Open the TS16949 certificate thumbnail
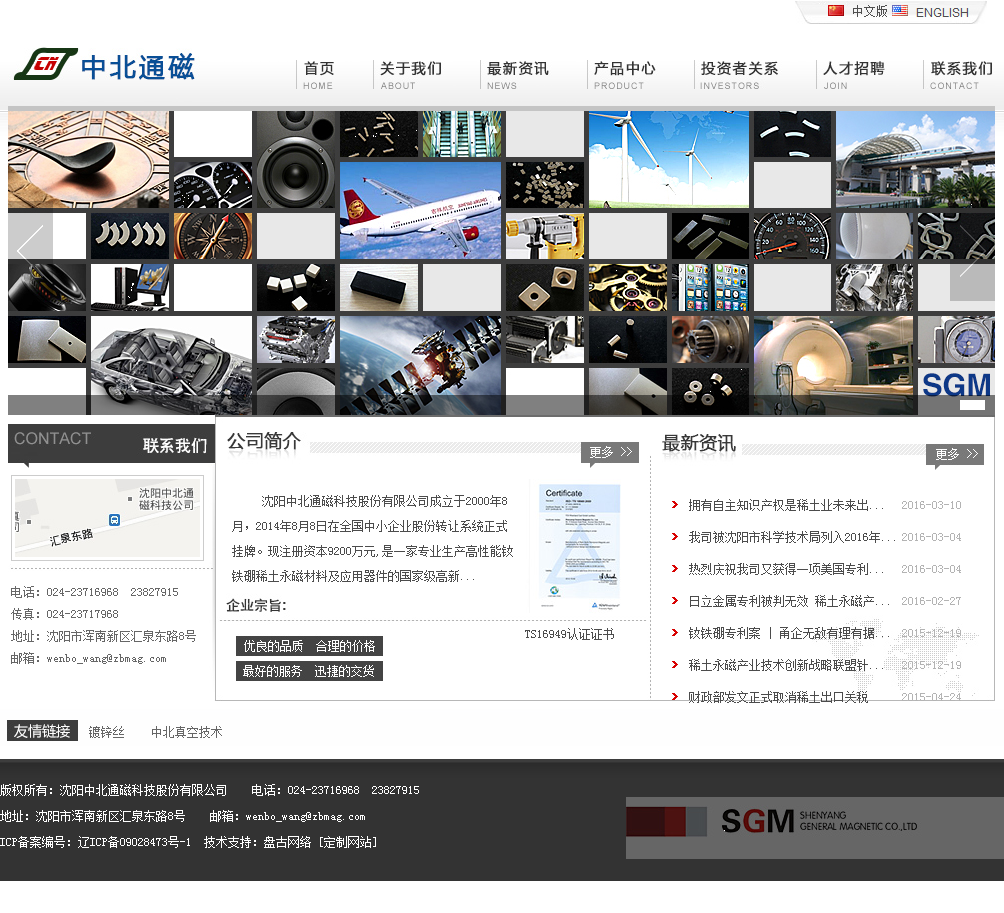Viewport: 1004px width, 913px height. [579, 545]
